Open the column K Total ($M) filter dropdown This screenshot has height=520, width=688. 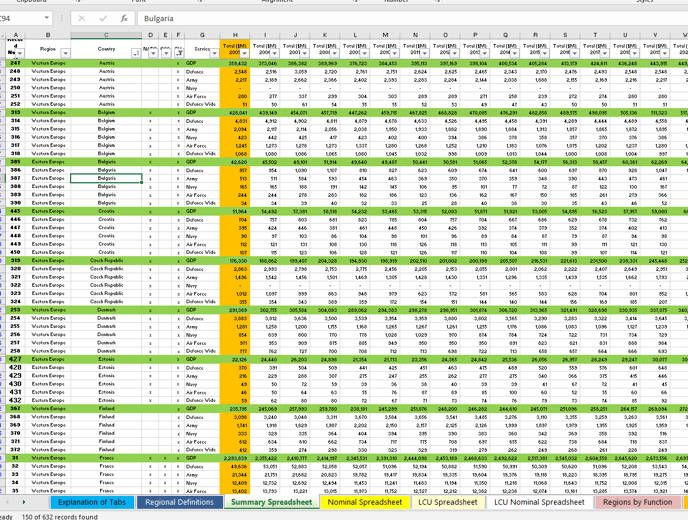click(335, 54)
